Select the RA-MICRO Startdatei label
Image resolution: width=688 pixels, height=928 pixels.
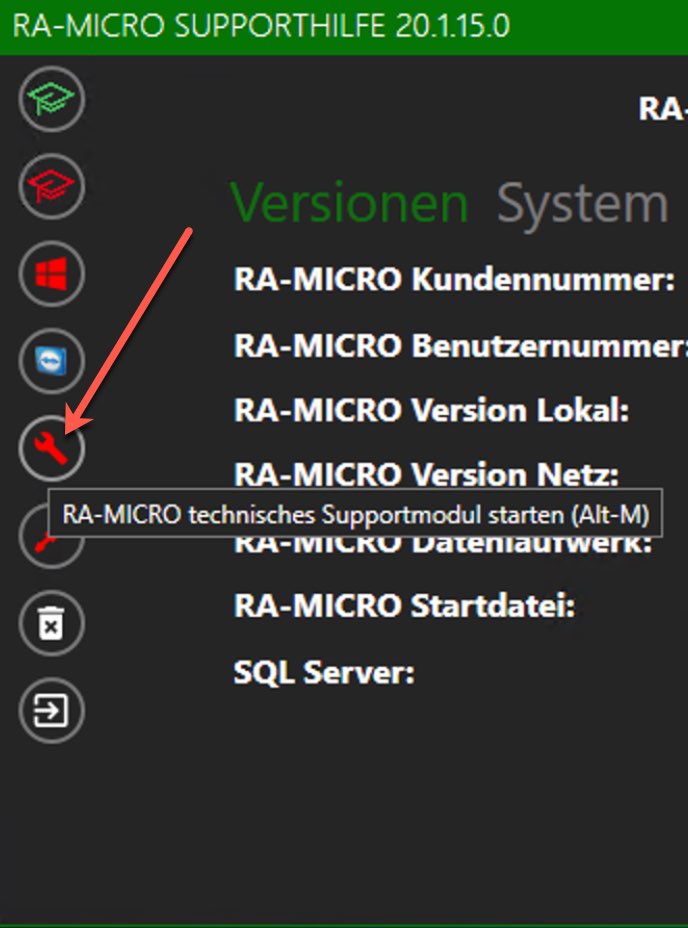pos(404,606)
